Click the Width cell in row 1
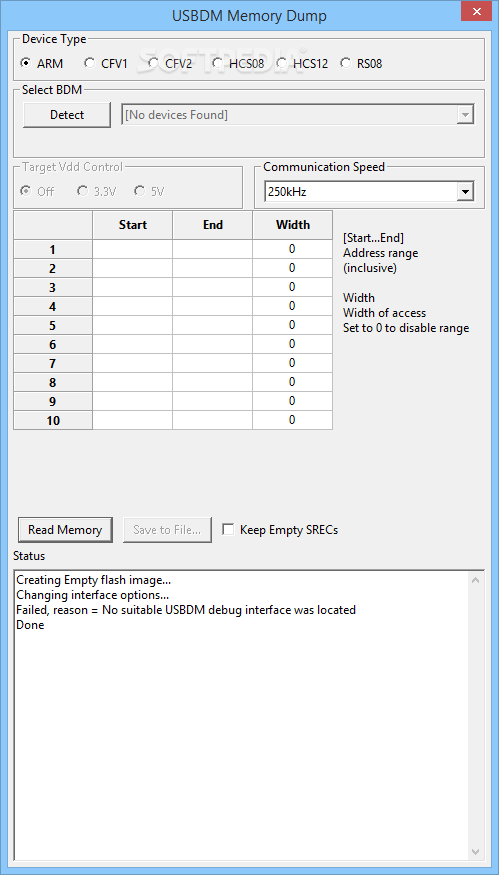This screenshot has height=875, width=499. [292, 249]
